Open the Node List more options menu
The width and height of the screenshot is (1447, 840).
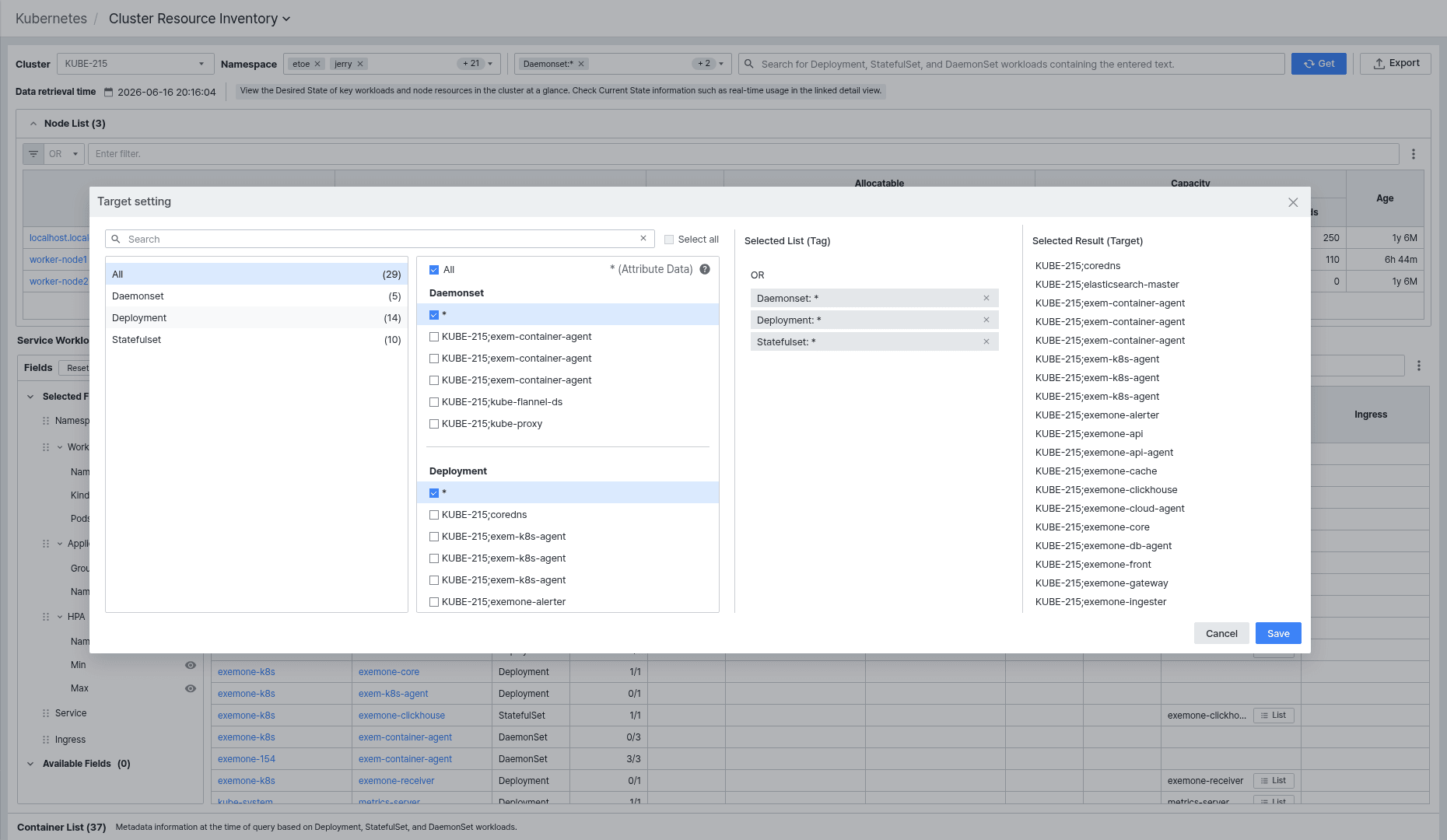[x=1414, y=154]
